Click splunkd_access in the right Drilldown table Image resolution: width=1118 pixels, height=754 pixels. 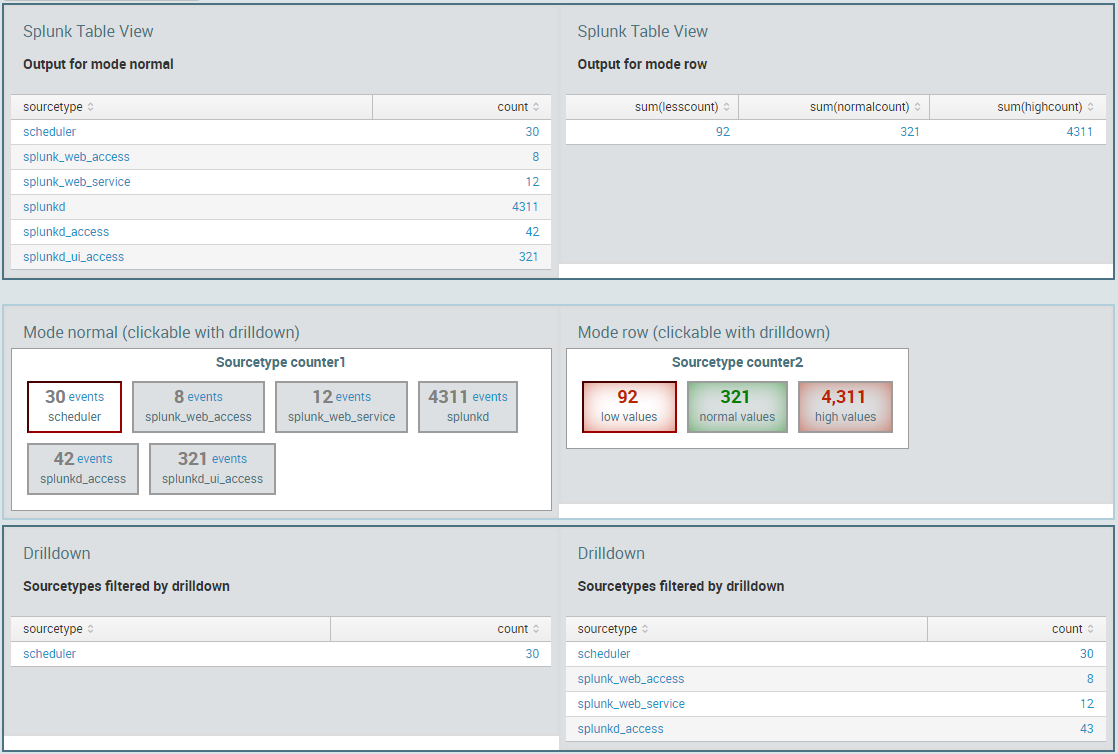point(620,729)
